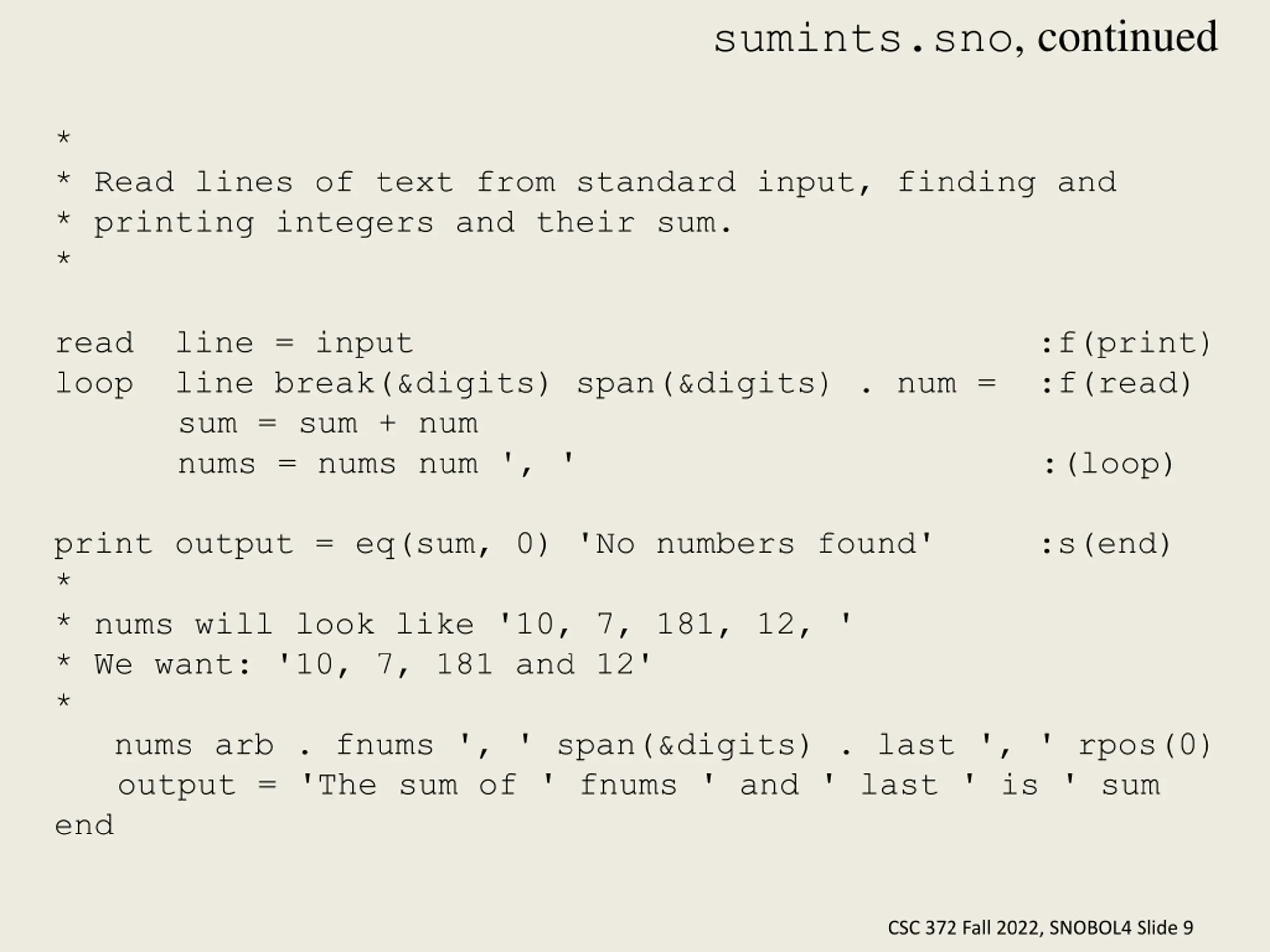The height and width of the screenshot is (952, 1270).
Task: Select the 'sum = sum + num' statement
Action: point(328,424)
